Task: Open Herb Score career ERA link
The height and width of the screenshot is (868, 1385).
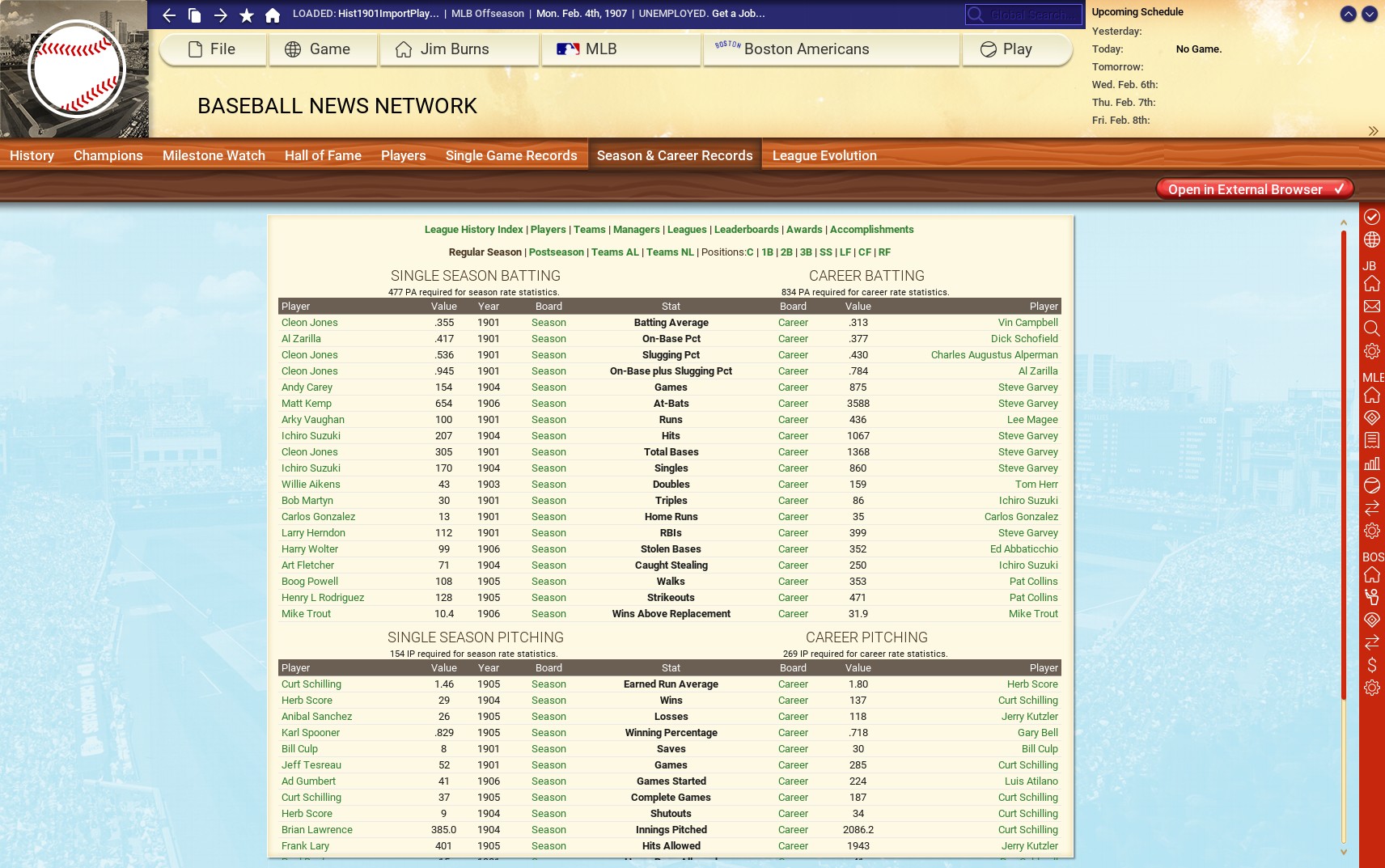Action: tap(1032, 684)
